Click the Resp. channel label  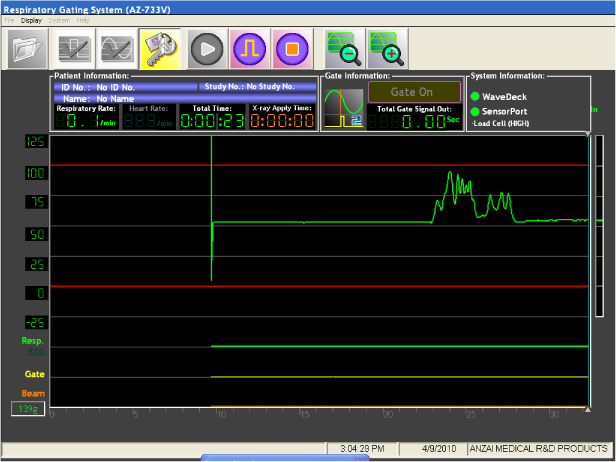33,341
